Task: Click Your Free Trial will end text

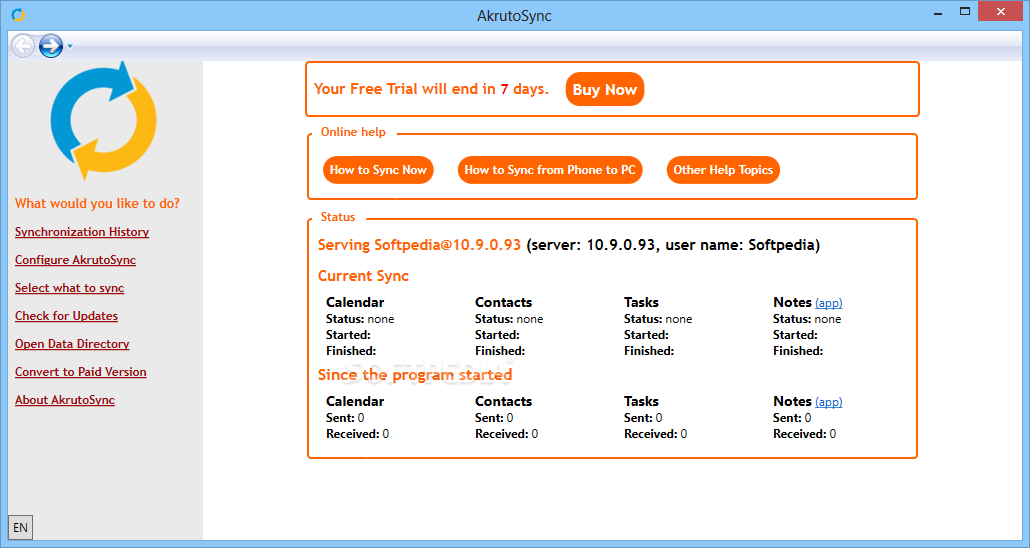Action: tap(431, 89)
